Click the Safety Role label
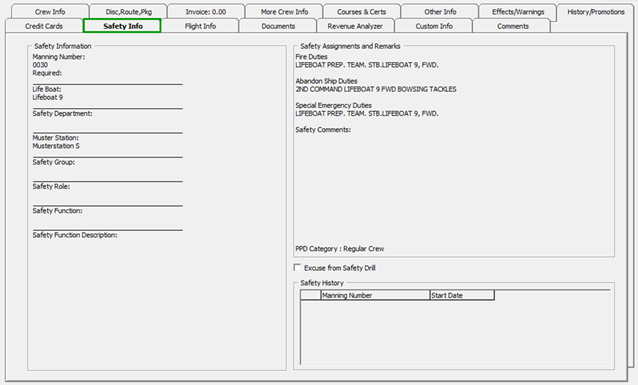This screenshot has height=385, width=638. coord(51,186)
